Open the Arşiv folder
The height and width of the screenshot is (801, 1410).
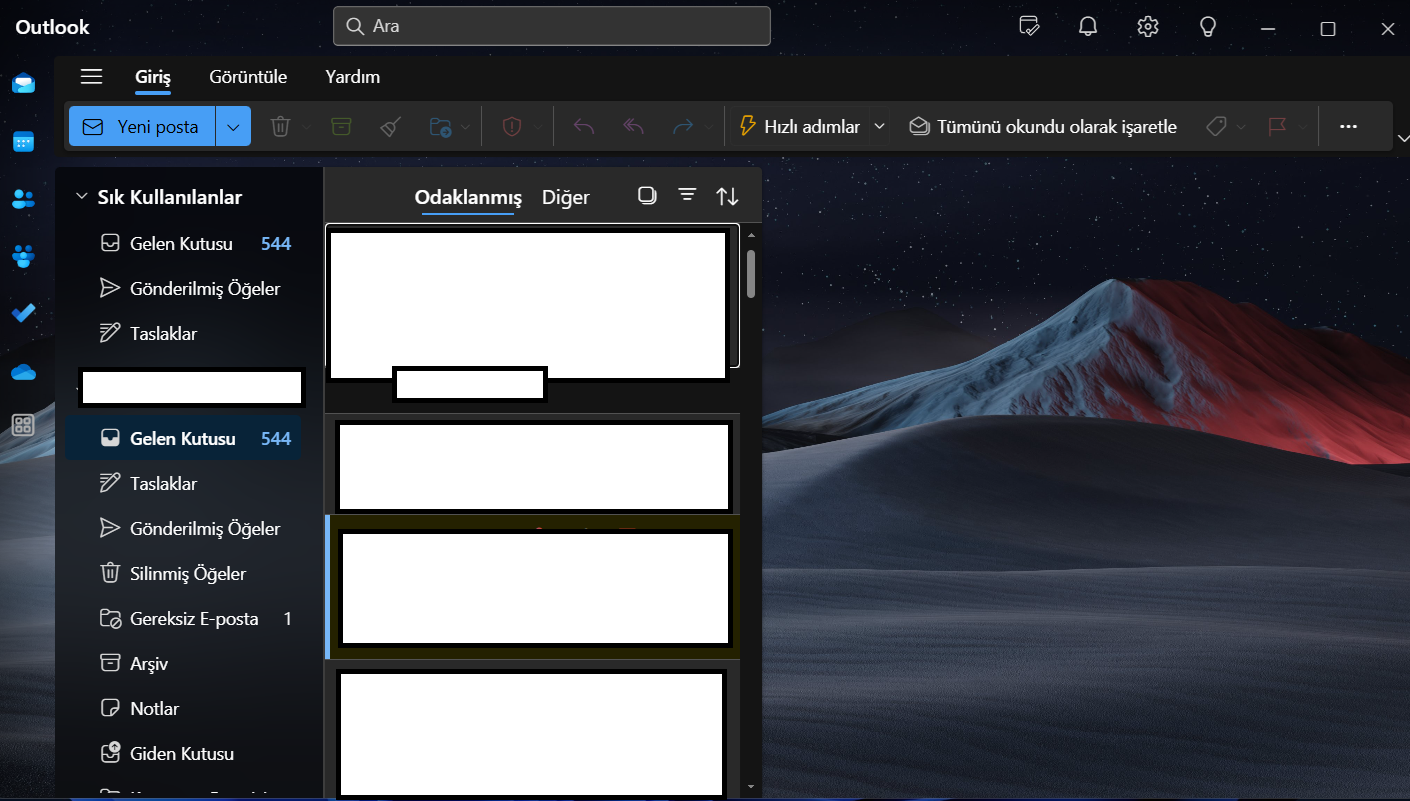pos(185,663)
